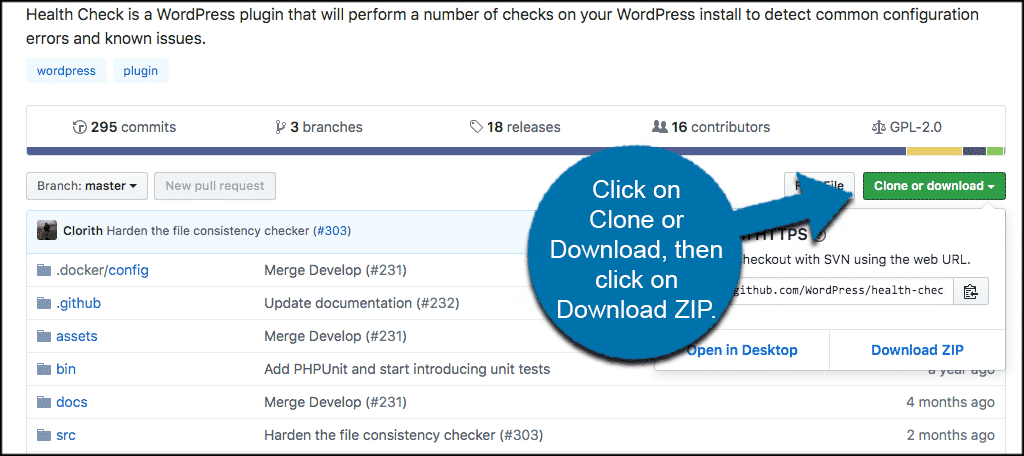Click the assets folder icon
The image size is (1024, 456).
click(x=44, y=336)
